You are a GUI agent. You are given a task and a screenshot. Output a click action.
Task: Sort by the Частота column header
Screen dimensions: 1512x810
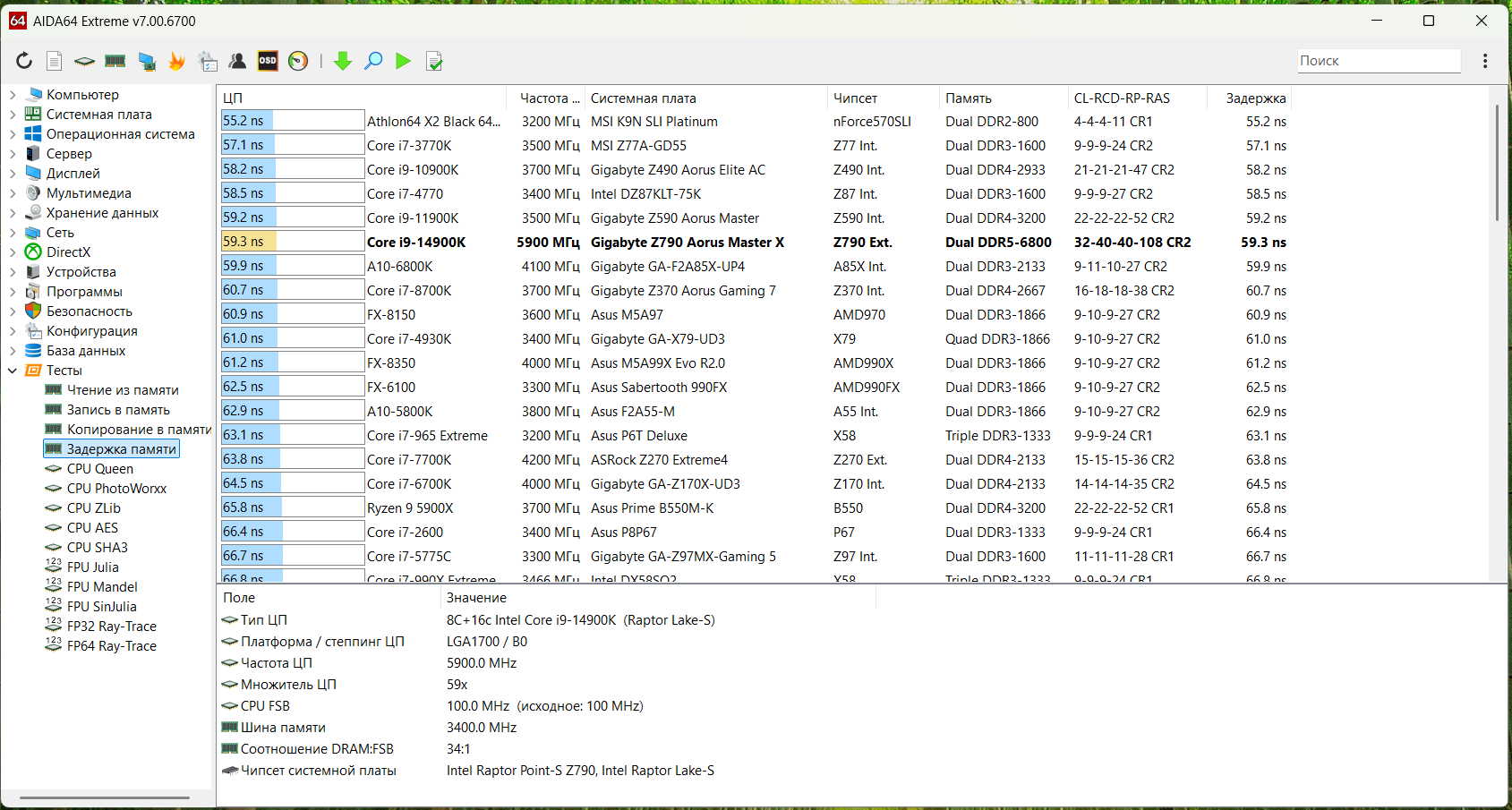(546, 98)
